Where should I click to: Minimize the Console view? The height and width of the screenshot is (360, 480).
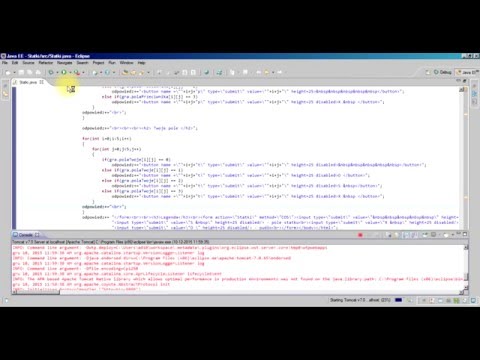459,234
